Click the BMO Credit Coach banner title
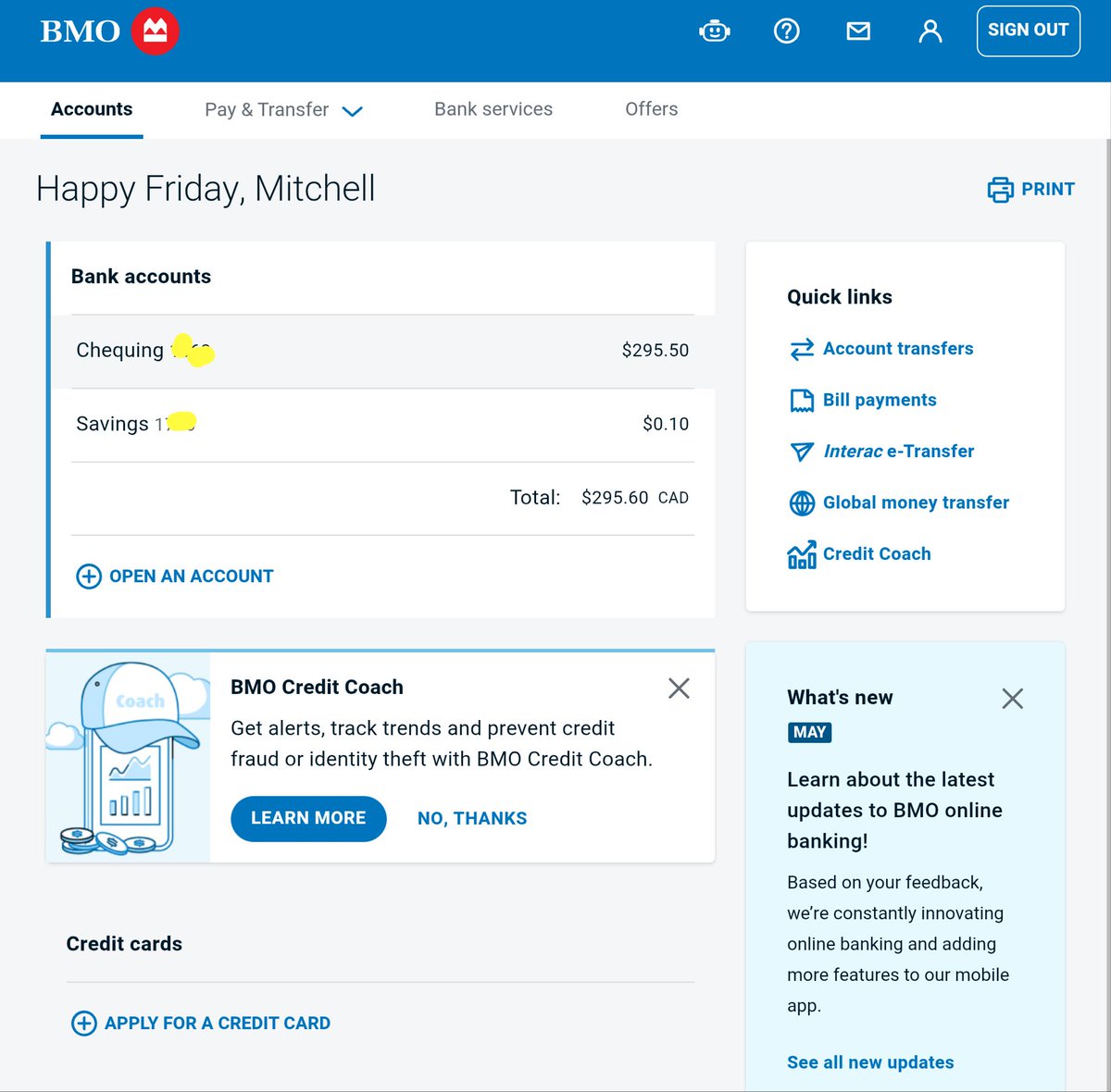The height and width of the screenshot is (1092, 1111). [x=317, y=688]
